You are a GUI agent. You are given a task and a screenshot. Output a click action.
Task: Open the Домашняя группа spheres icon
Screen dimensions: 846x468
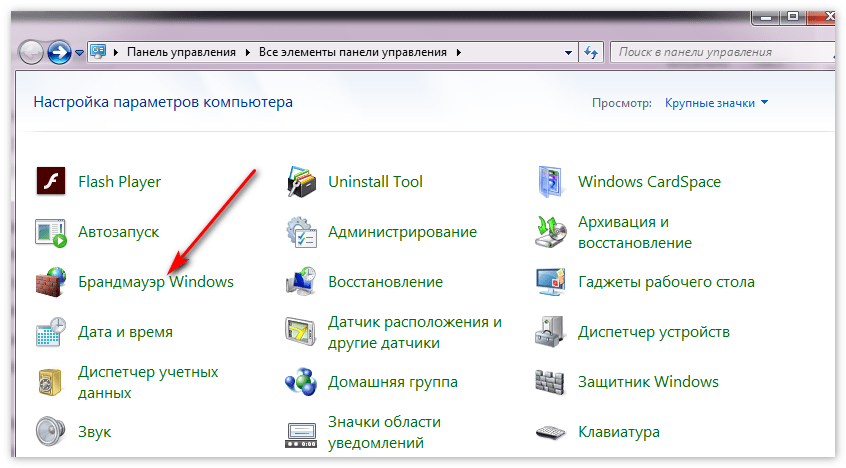coord(301,382)
